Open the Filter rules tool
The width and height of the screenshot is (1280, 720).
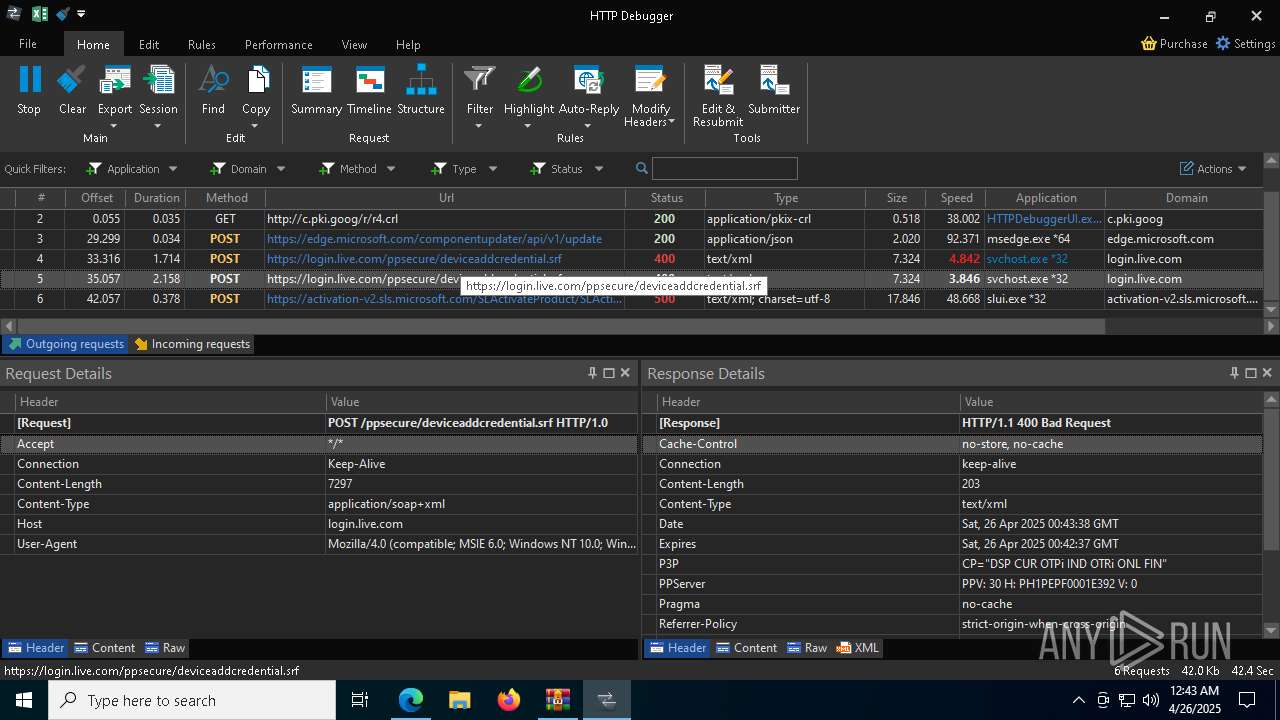click(480, 96)
